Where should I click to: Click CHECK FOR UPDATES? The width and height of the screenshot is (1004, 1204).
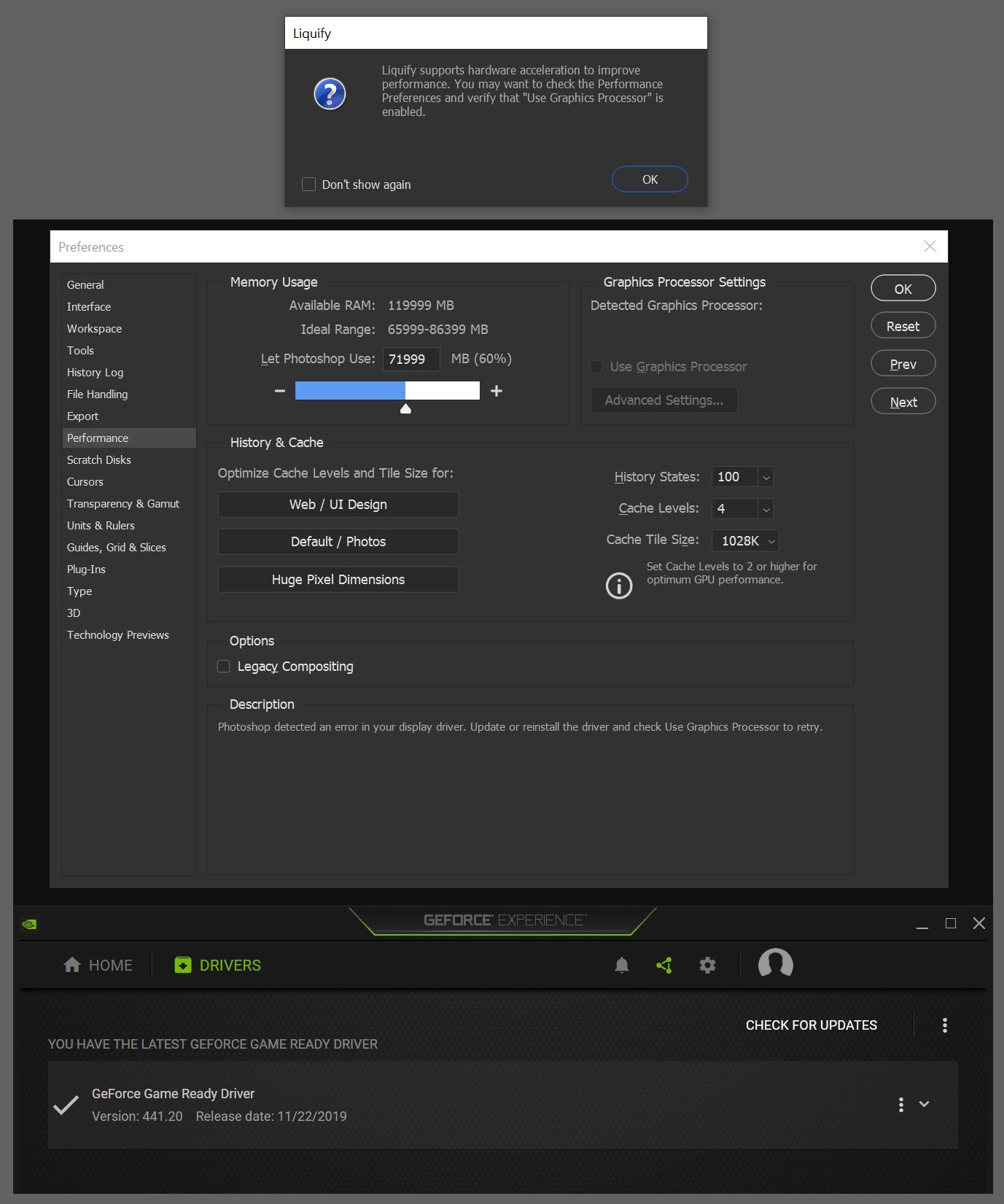(812, 1025)
